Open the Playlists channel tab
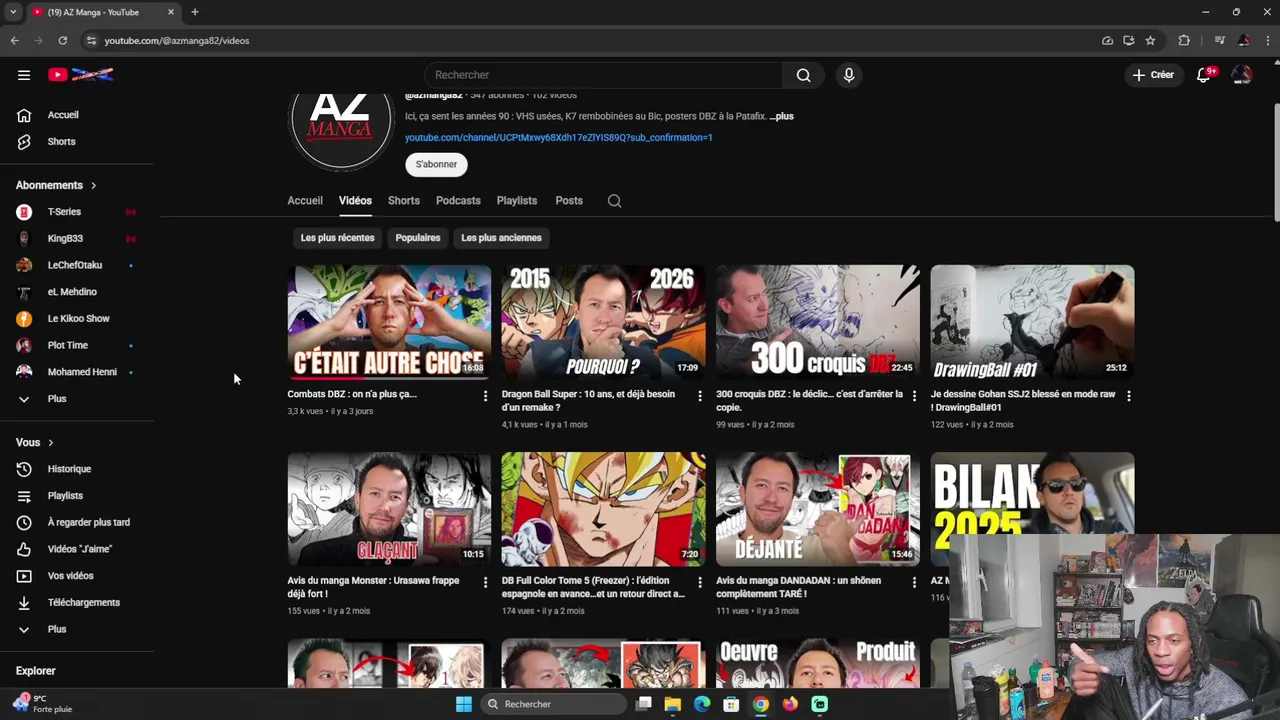This screenshot has height=720, width=1280. (x=517, y=201)
